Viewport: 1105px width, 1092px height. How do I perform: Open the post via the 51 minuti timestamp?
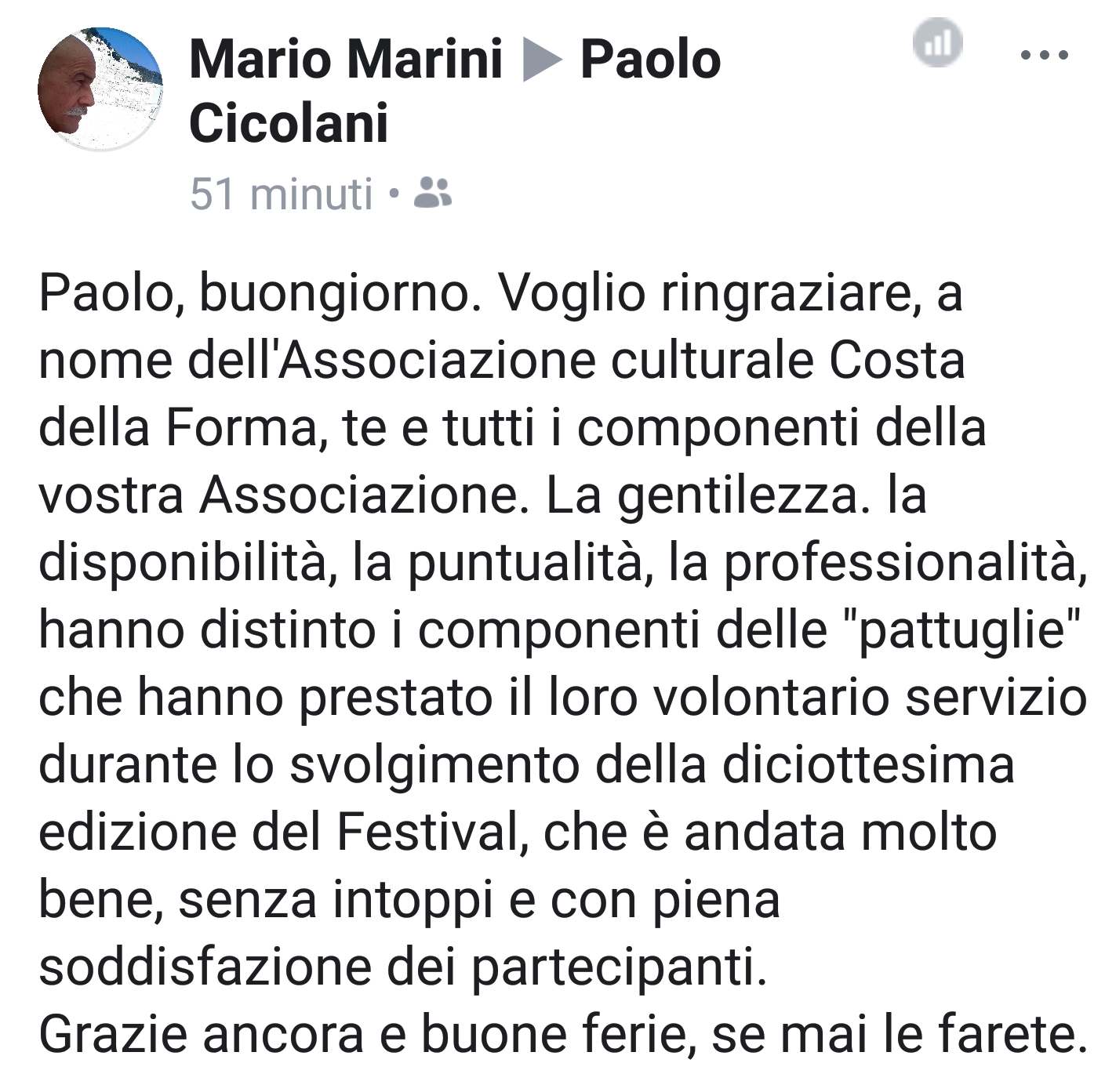[281, 194]
